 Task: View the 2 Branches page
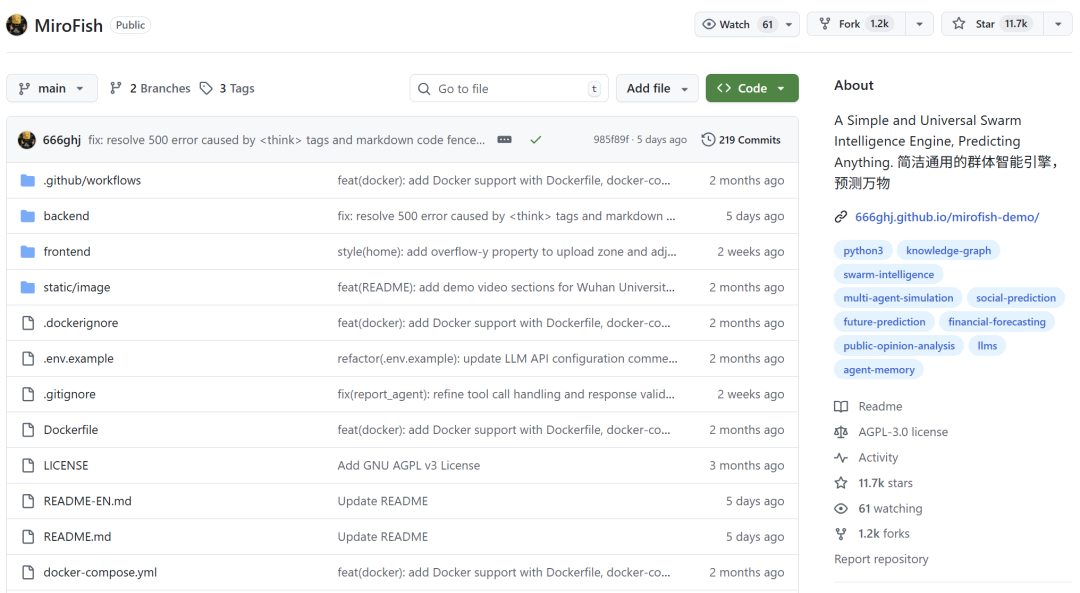(x=150, y=88)
